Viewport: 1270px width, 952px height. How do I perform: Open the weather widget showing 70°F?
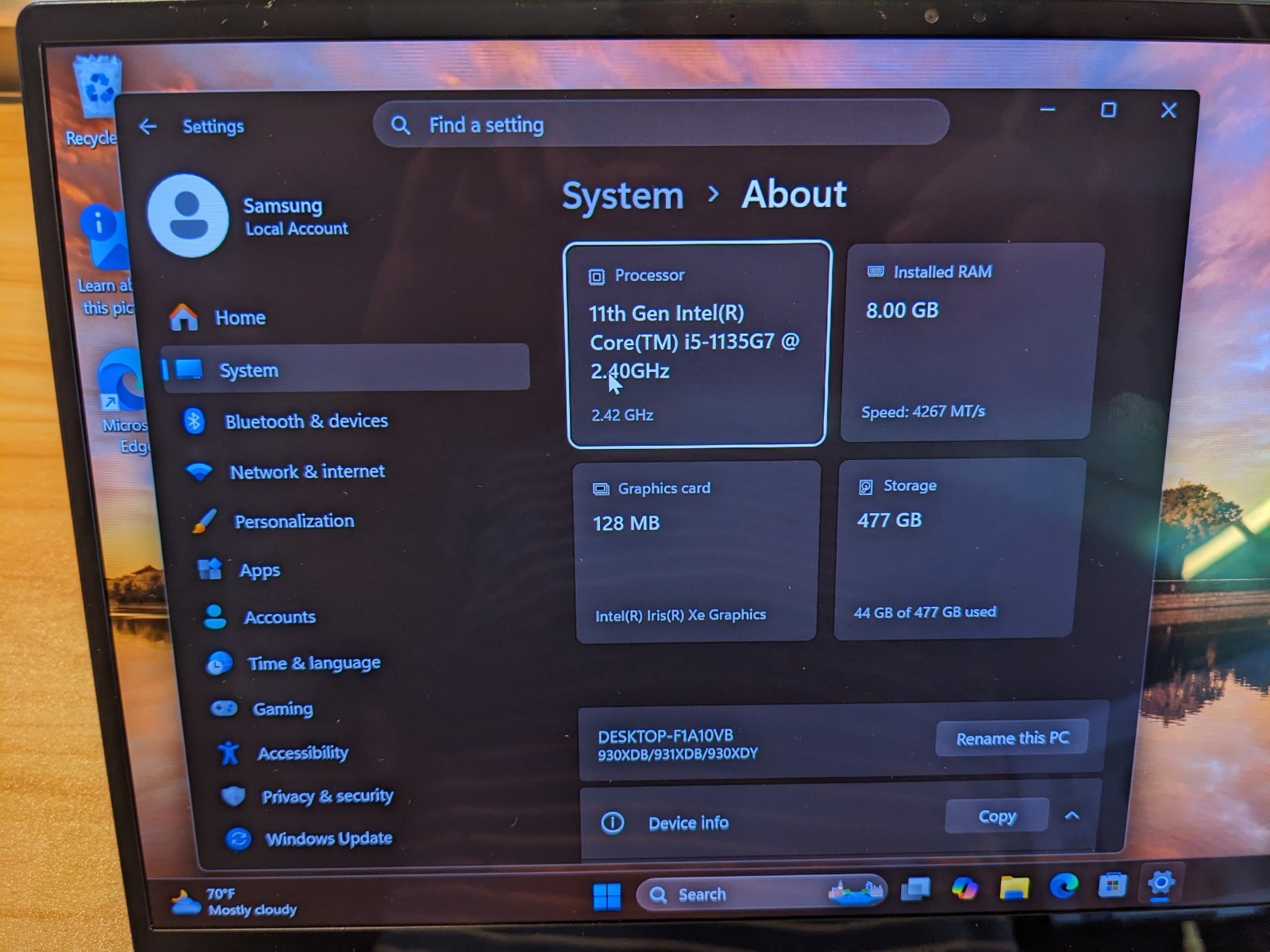234,902
